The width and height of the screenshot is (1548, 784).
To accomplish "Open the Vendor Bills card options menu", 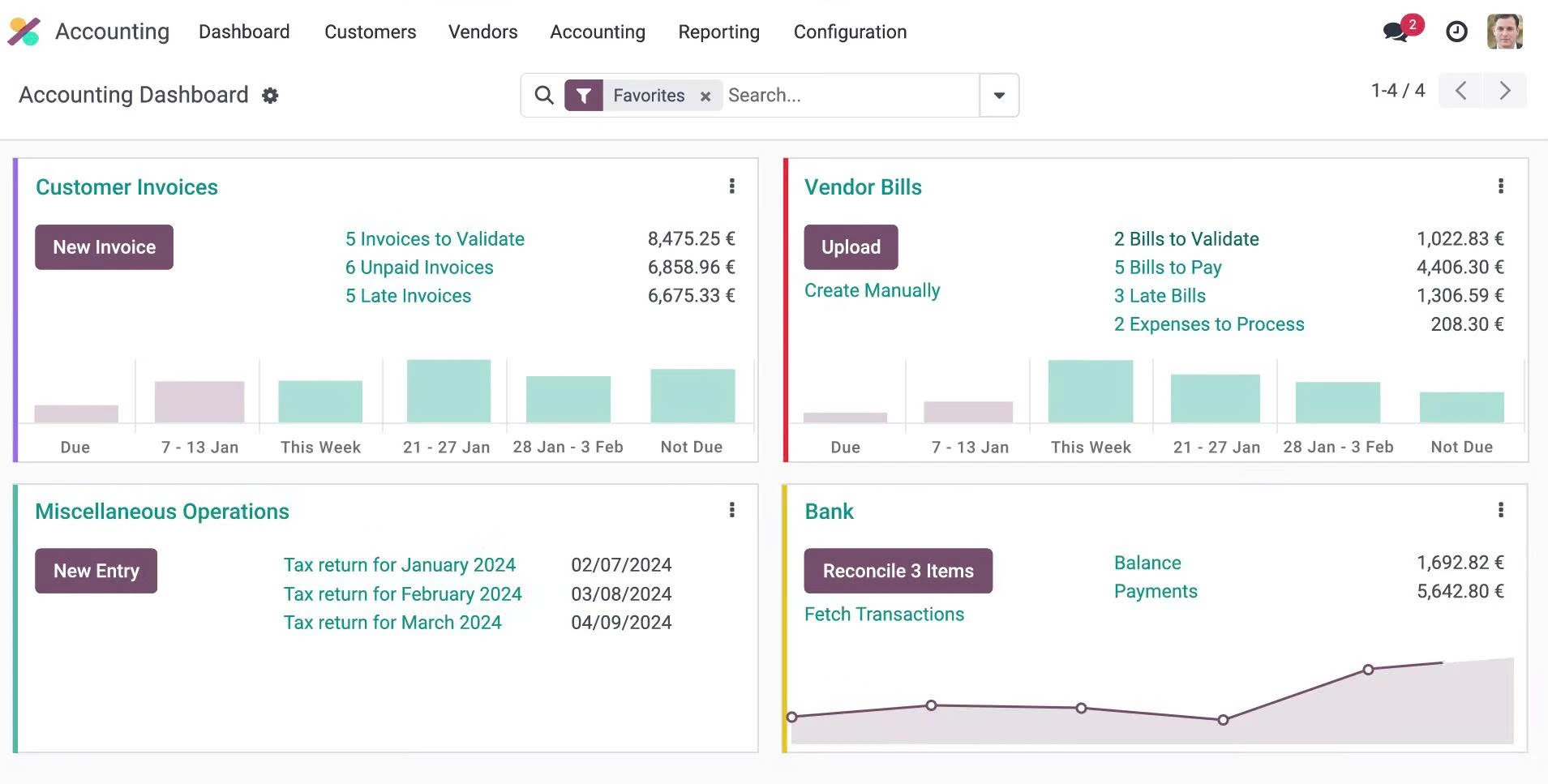I will coord(1501,186).
